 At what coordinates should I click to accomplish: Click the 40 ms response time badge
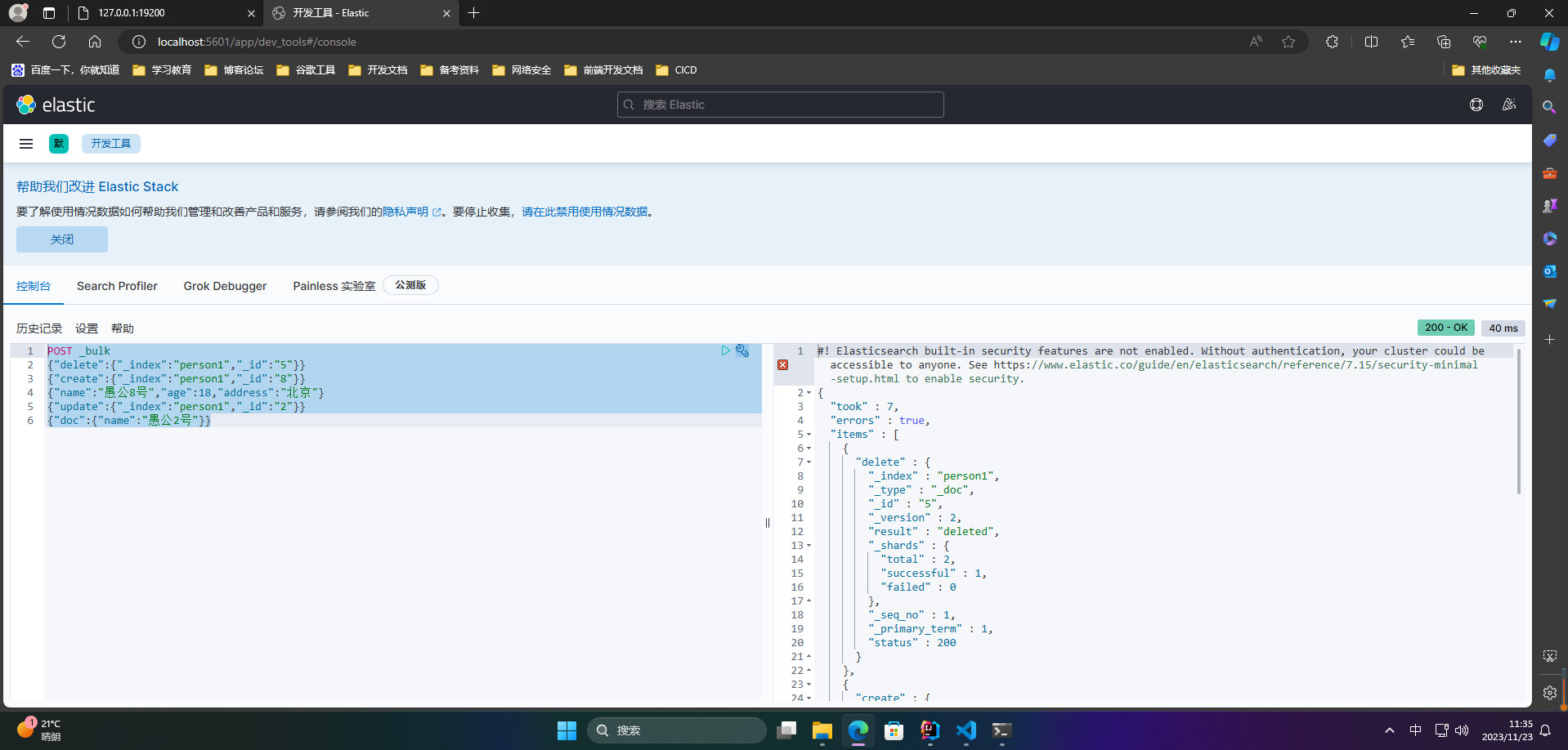[1503, 328]
